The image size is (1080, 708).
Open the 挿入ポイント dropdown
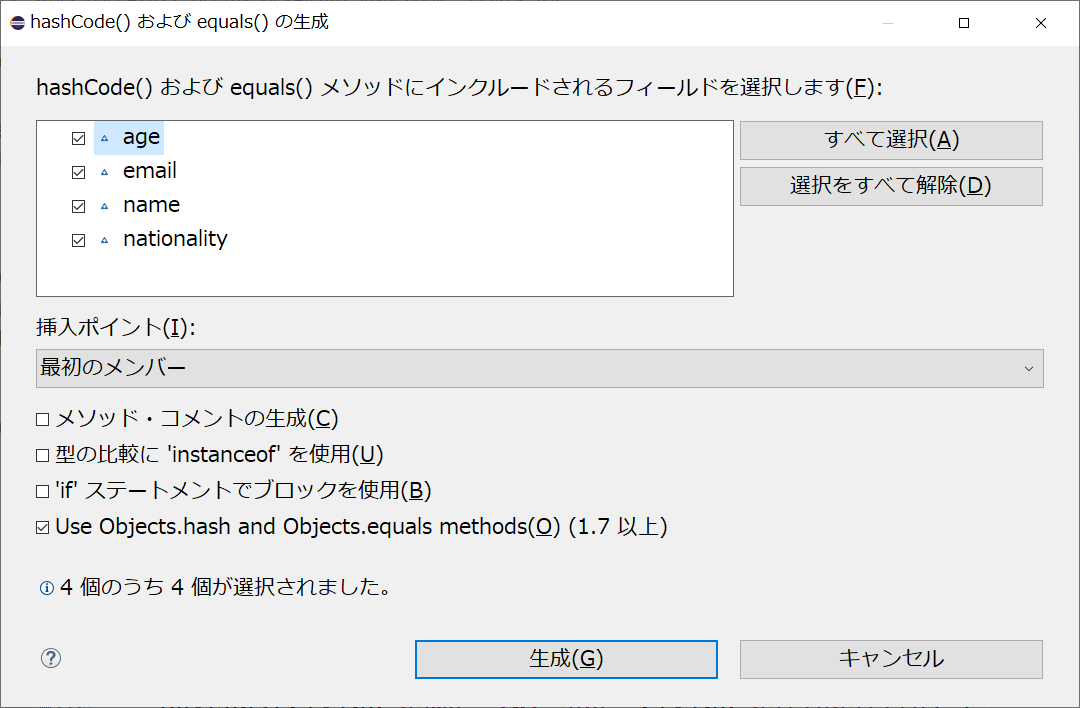coord(540,368)
